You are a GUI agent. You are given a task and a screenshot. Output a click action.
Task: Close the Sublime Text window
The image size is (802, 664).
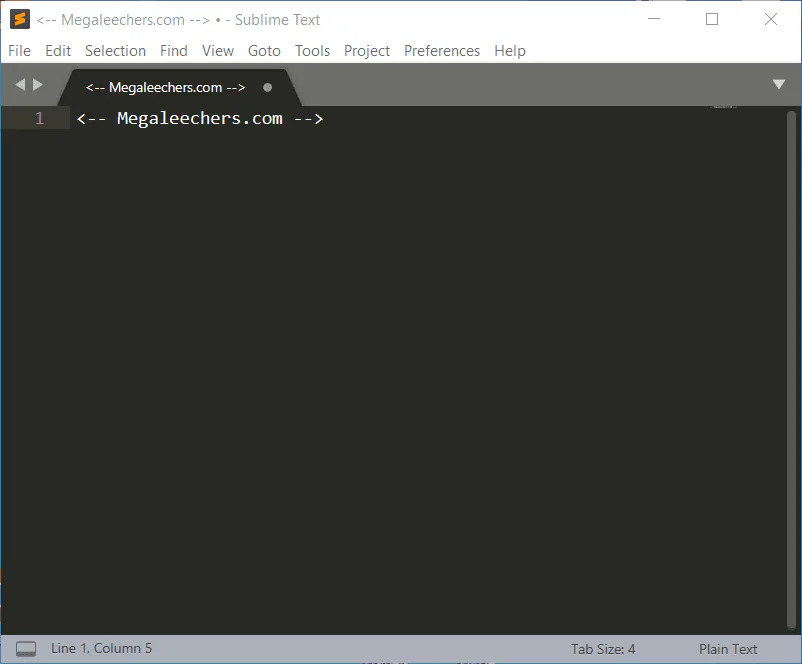click(x=771, y=19)
